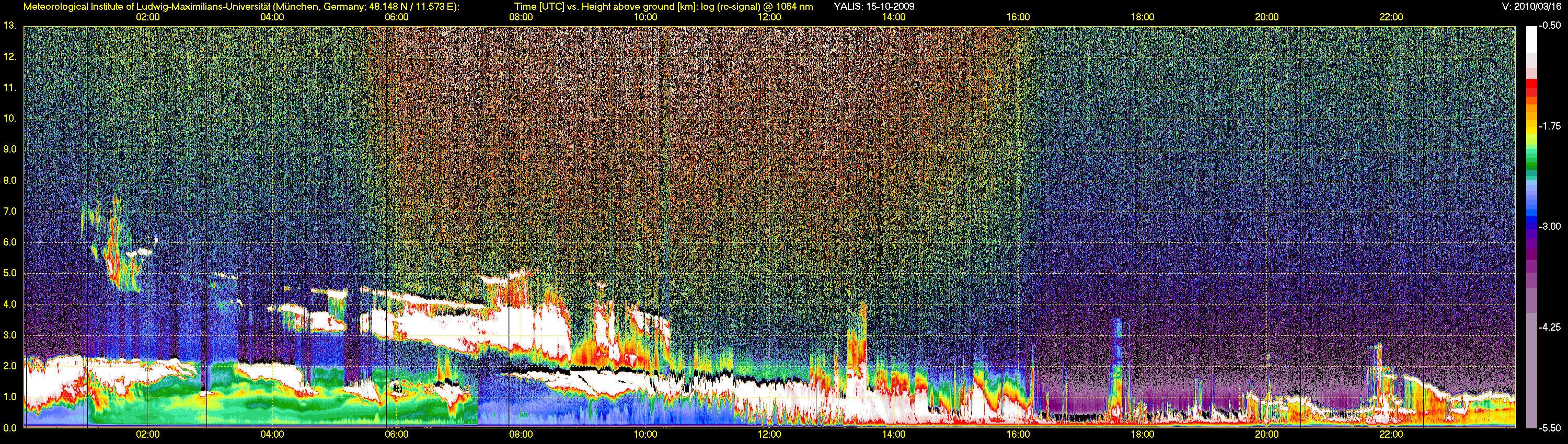Click '18:00' on the lower time axis
Screen dimensions: 1568x444
tap(1143, 434)
